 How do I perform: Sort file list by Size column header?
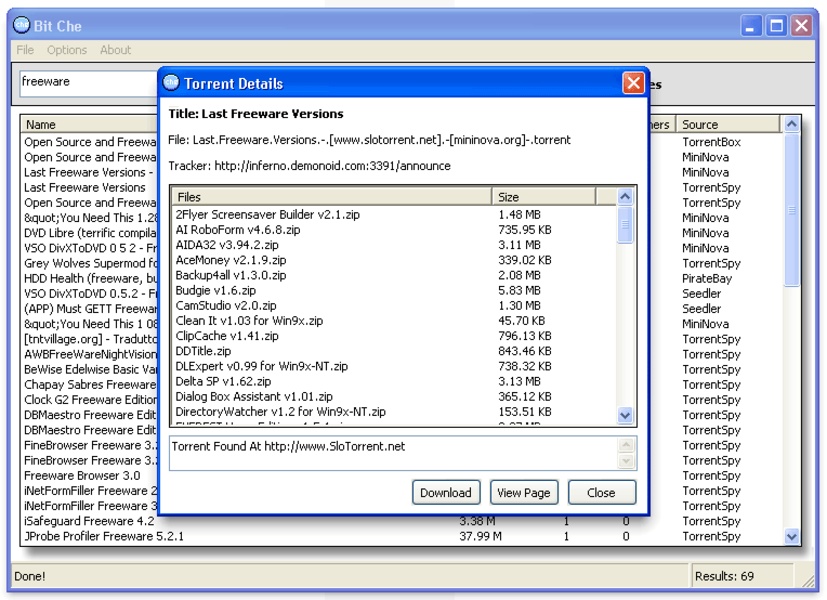tap(543, 197)
